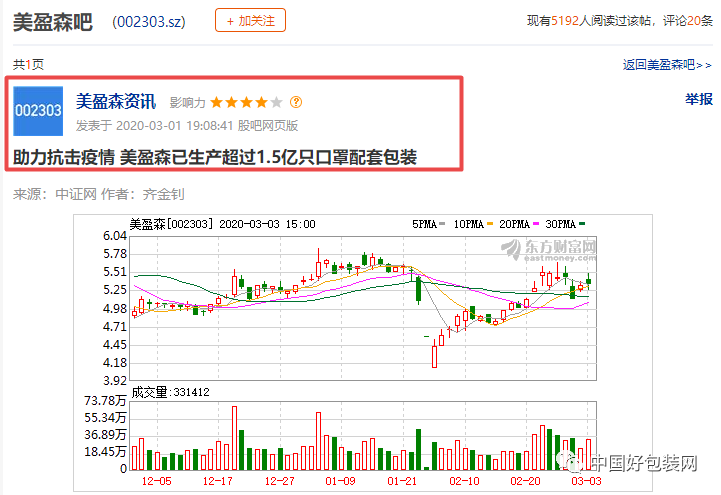The image size is (721, 495).
Task: Open the 返回美盈森吧 link
Action: point(667,65)
